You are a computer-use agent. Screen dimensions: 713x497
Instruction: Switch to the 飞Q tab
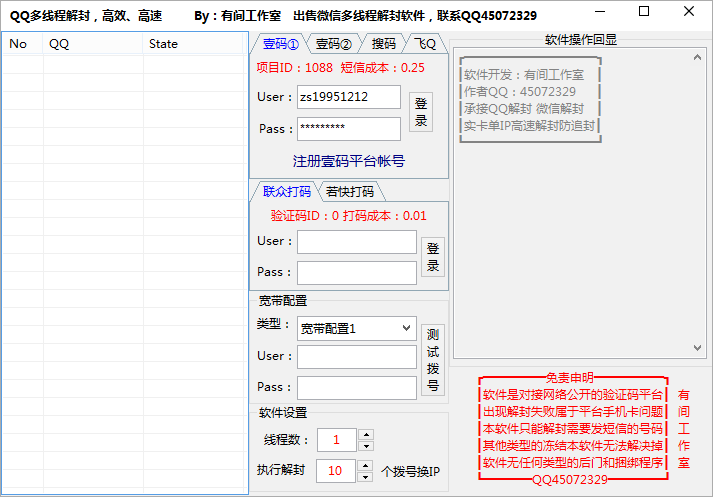pyautogui.click(x=426, y=44)
